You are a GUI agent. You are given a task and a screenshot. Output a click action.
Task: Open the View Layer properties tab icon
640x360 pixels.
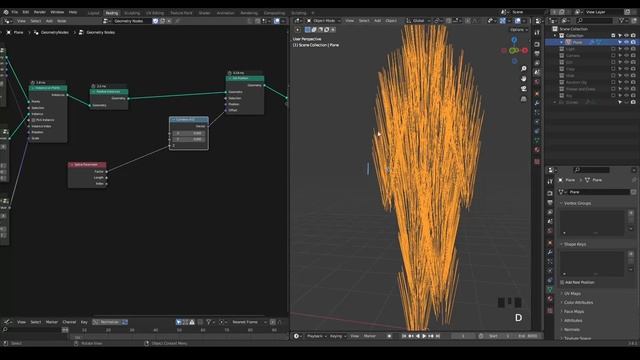[550, 212]
